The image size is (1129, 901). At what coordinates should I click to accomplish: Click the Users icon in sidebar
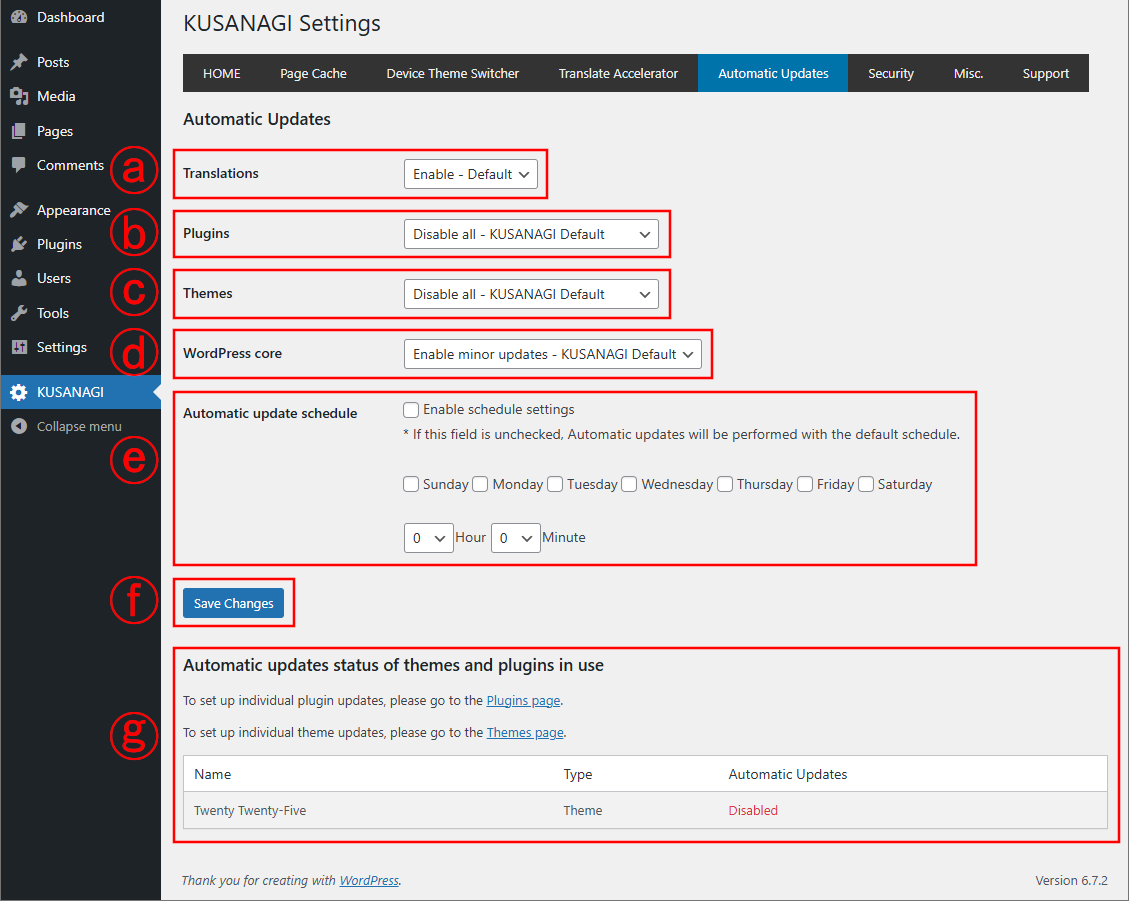(18, 278)
